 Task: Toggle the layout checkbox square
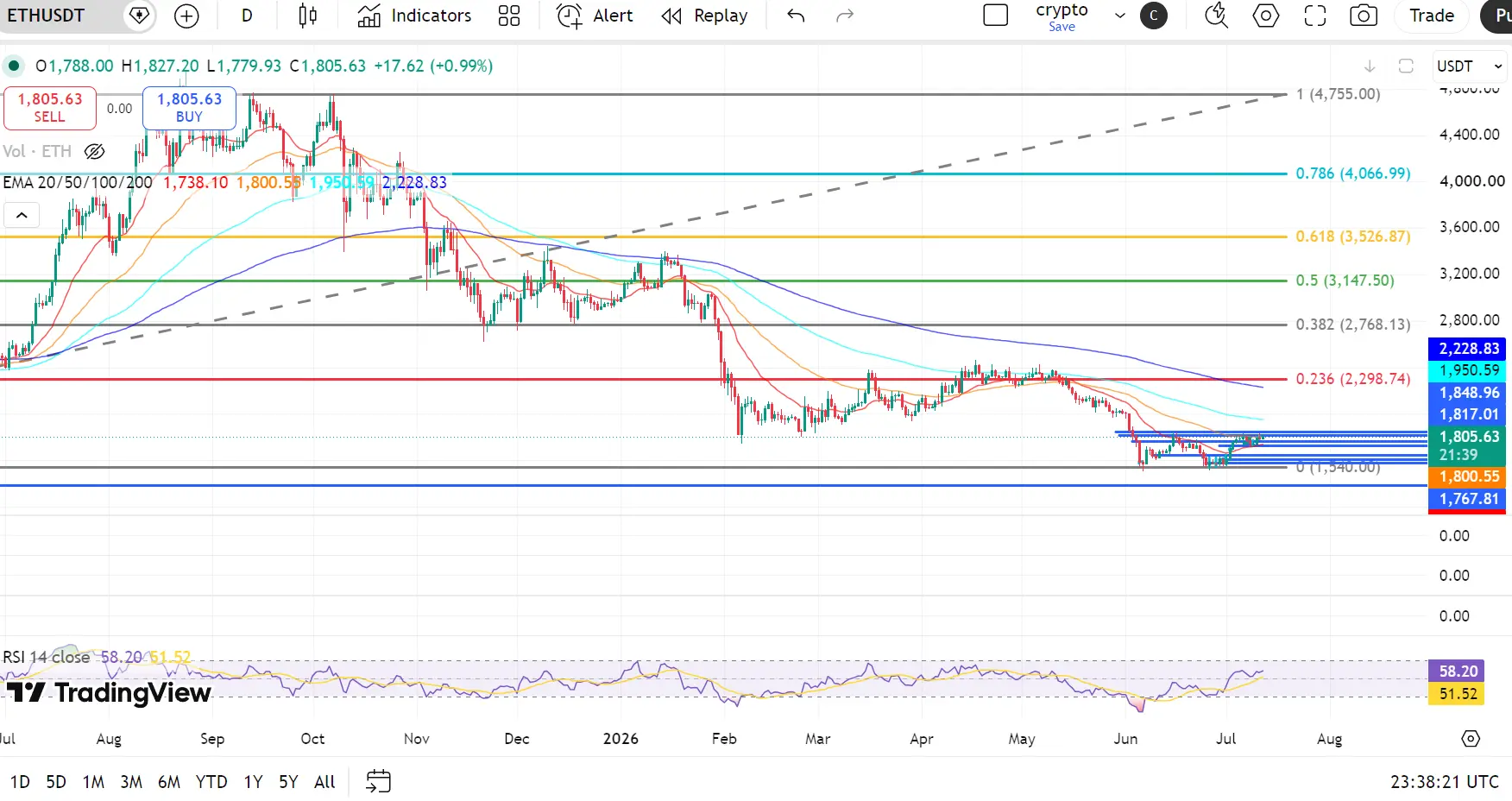tap(996, 16)
